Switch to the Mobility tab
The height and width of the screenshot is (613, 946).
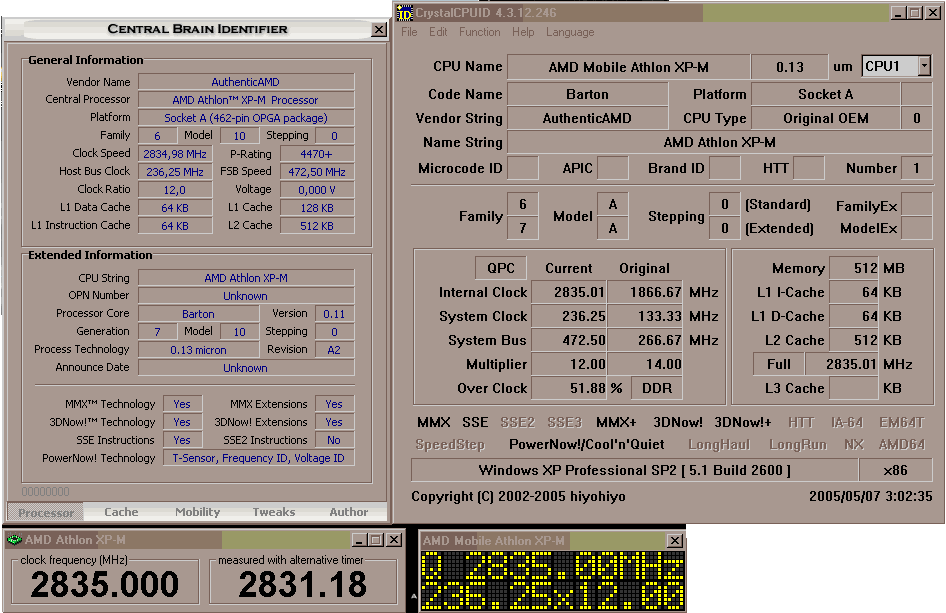tap(197, 512)
